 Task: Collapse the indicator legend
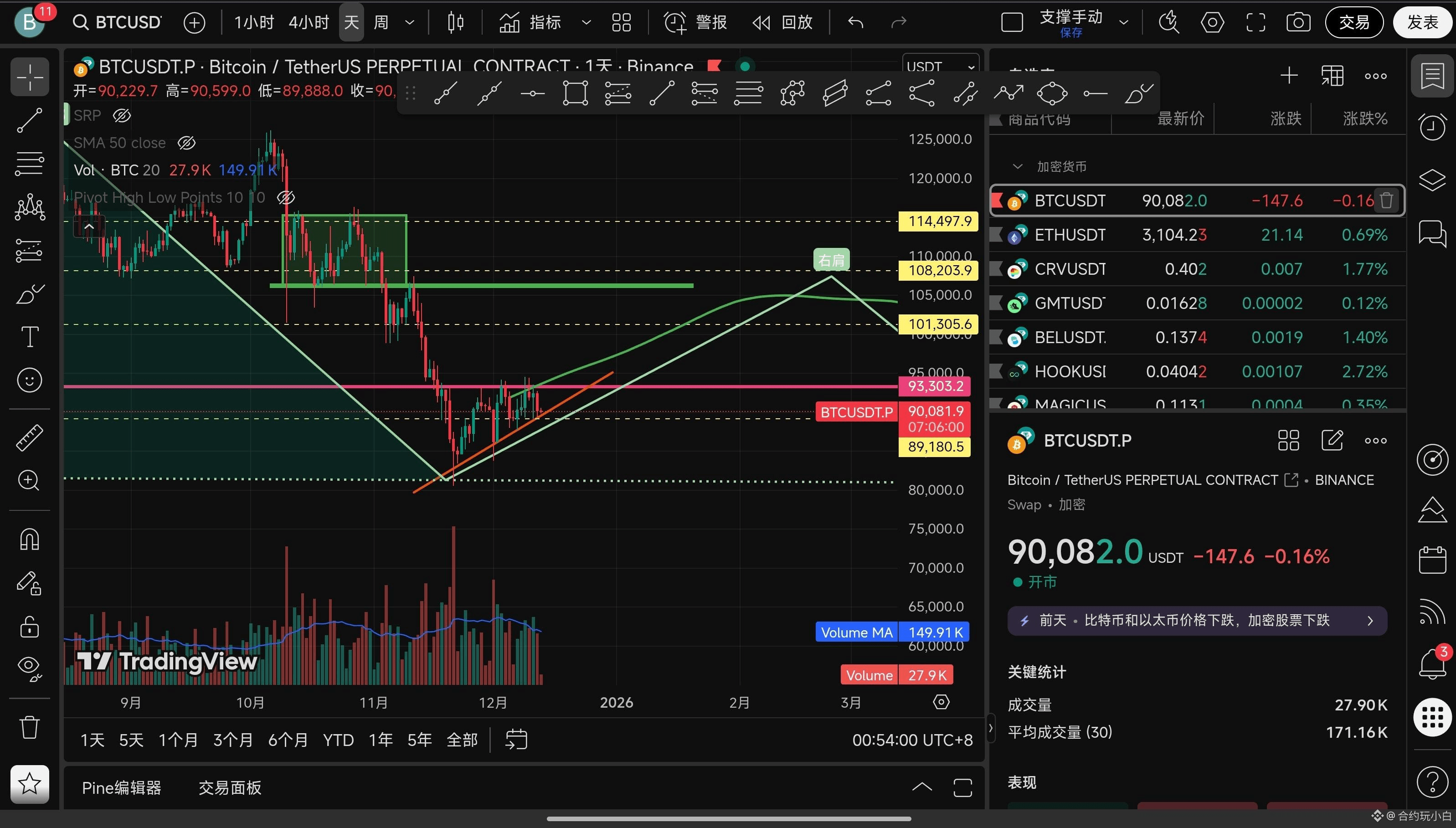click(x=89, y=227)
